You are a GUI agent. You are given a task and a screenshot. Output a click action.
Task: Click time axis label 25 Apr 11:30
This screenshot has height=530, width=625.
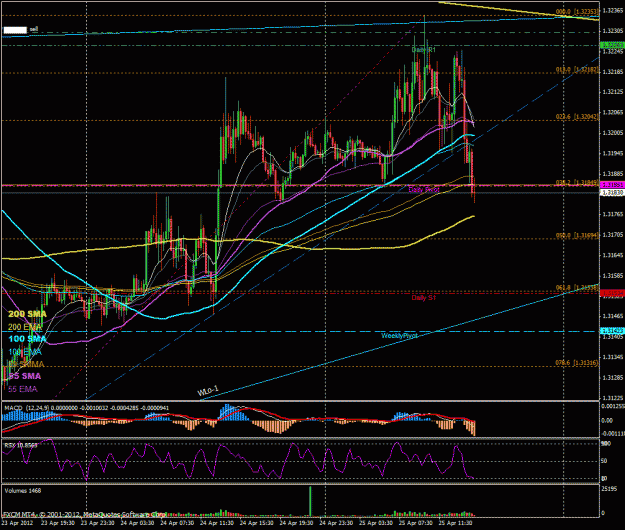pos(456,523)
